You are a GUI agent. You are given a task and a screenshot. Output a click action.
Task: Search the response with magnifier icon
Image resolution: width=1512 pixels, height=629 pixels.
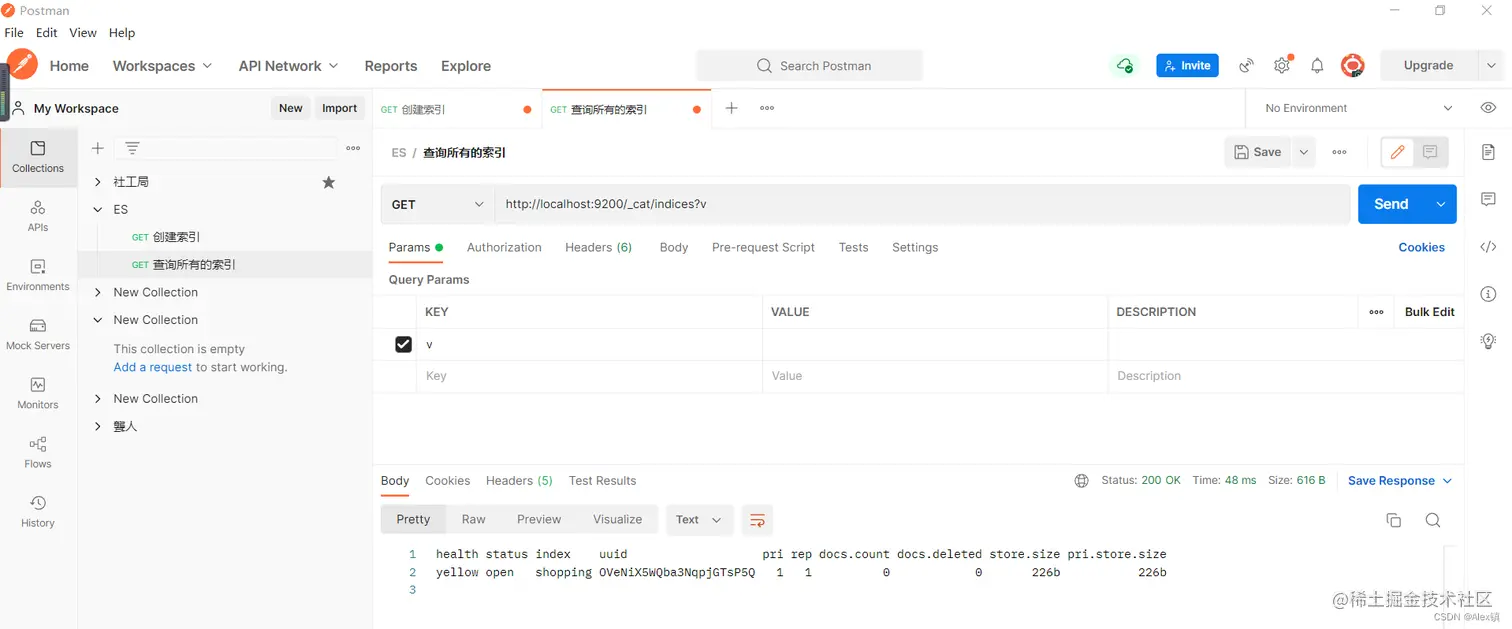coord(1432,520)
